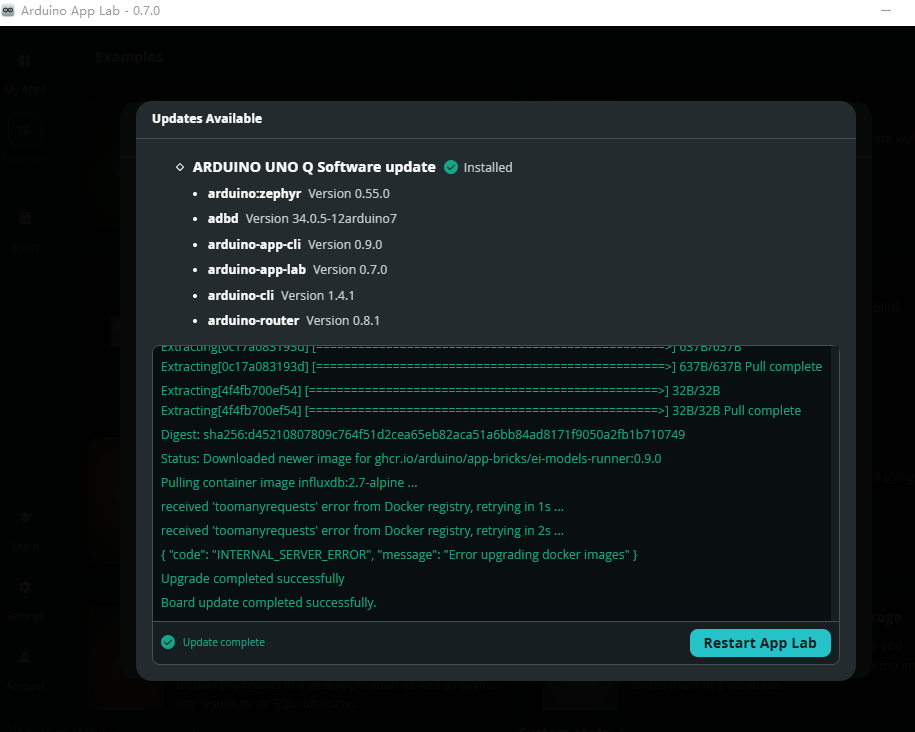Click the Update complete checkmark icon
Image resolution: width=915 pixels, height=732 pixels.
tap(168, 642)
